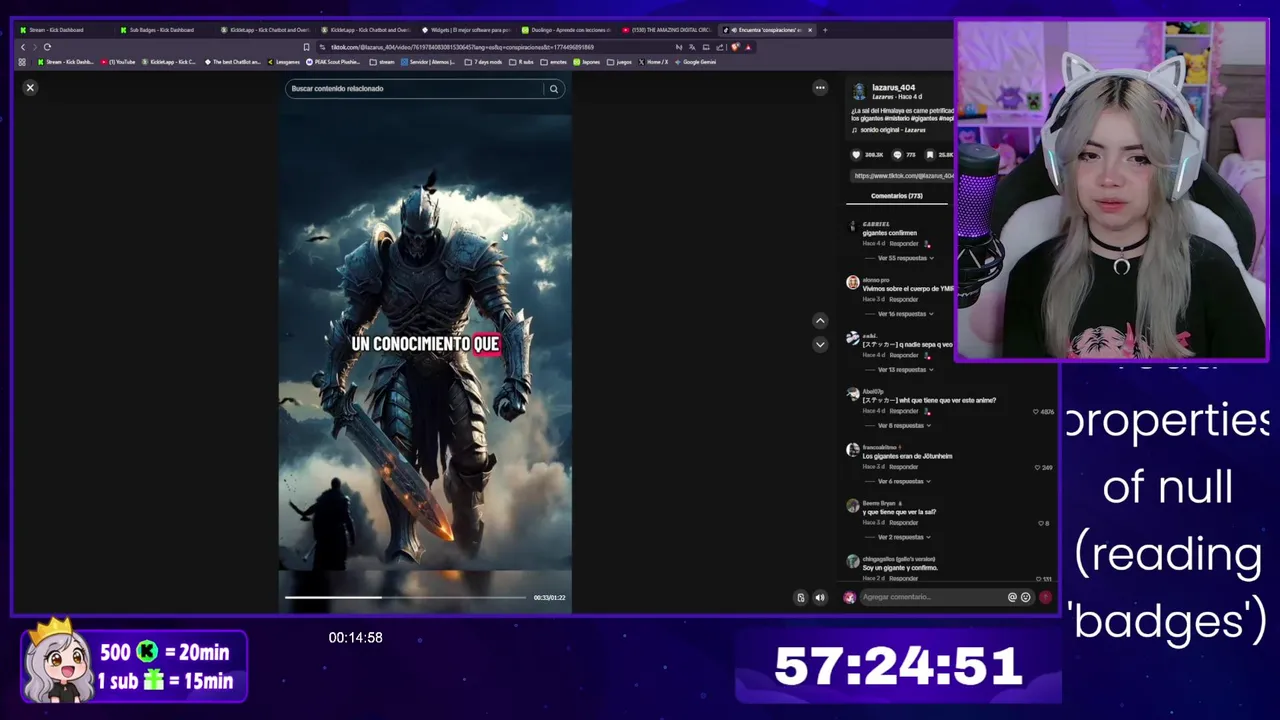
Task: Close the TikTok video viewer
Action: 30,88
